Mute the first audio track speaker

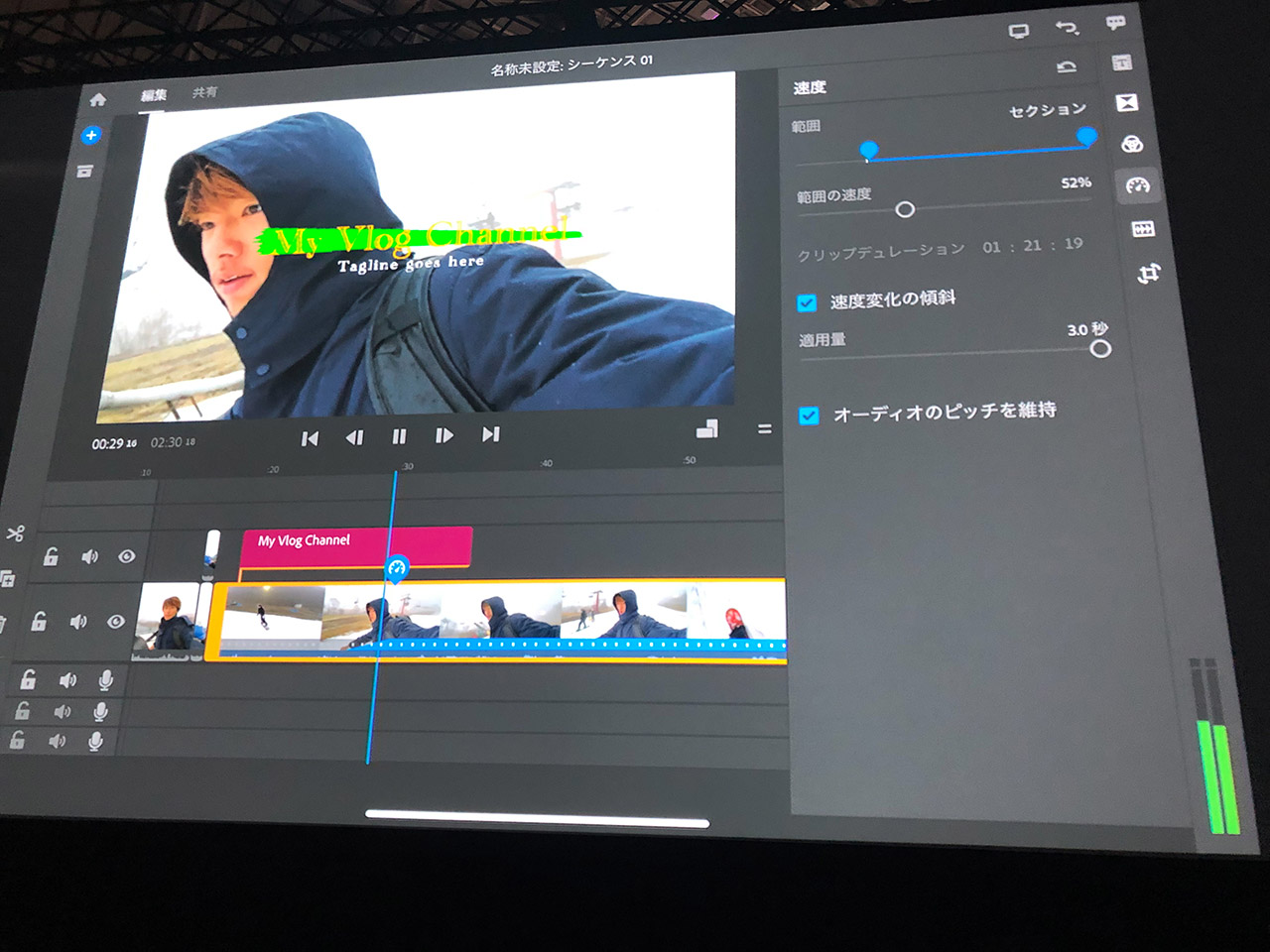(67, 680)
